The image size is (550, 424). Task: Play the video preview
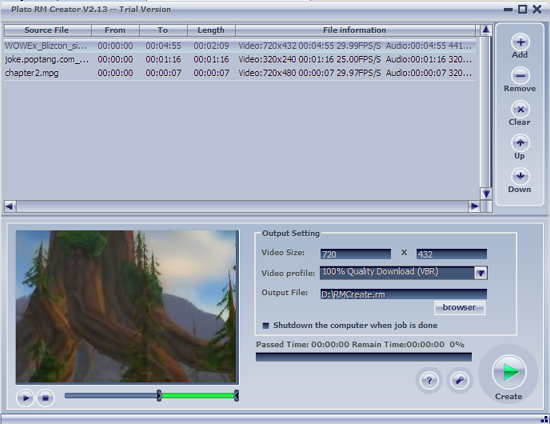point(25,398)
